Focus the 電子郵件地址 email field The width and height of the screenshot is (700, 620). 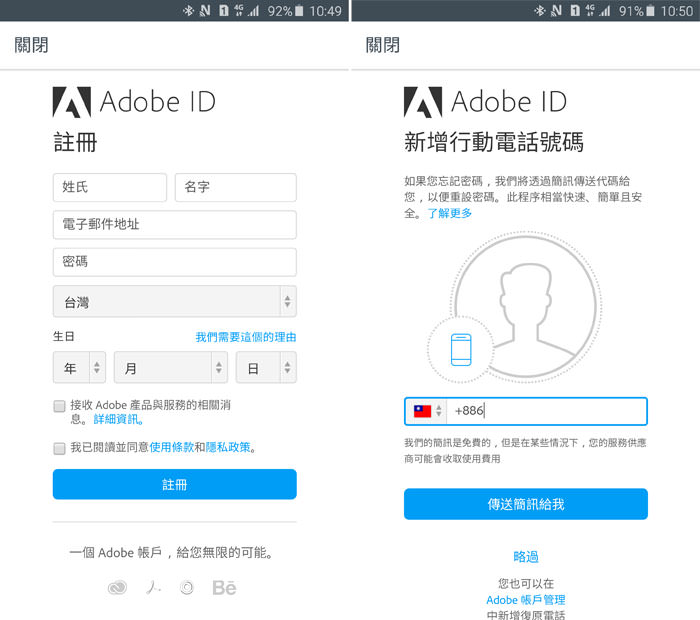point(175,225)
